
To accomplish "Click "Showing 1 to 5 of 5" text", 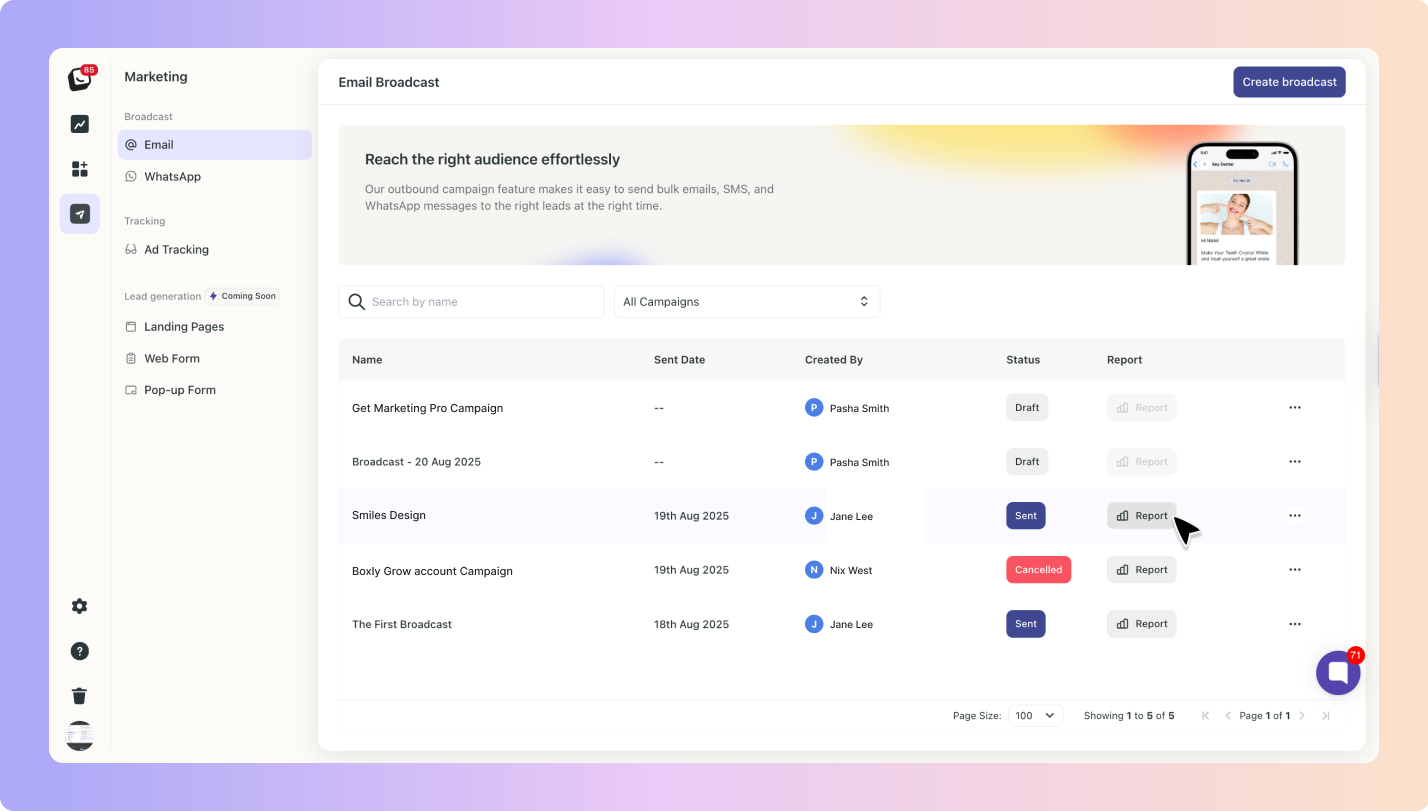I will click(1129, 716).
